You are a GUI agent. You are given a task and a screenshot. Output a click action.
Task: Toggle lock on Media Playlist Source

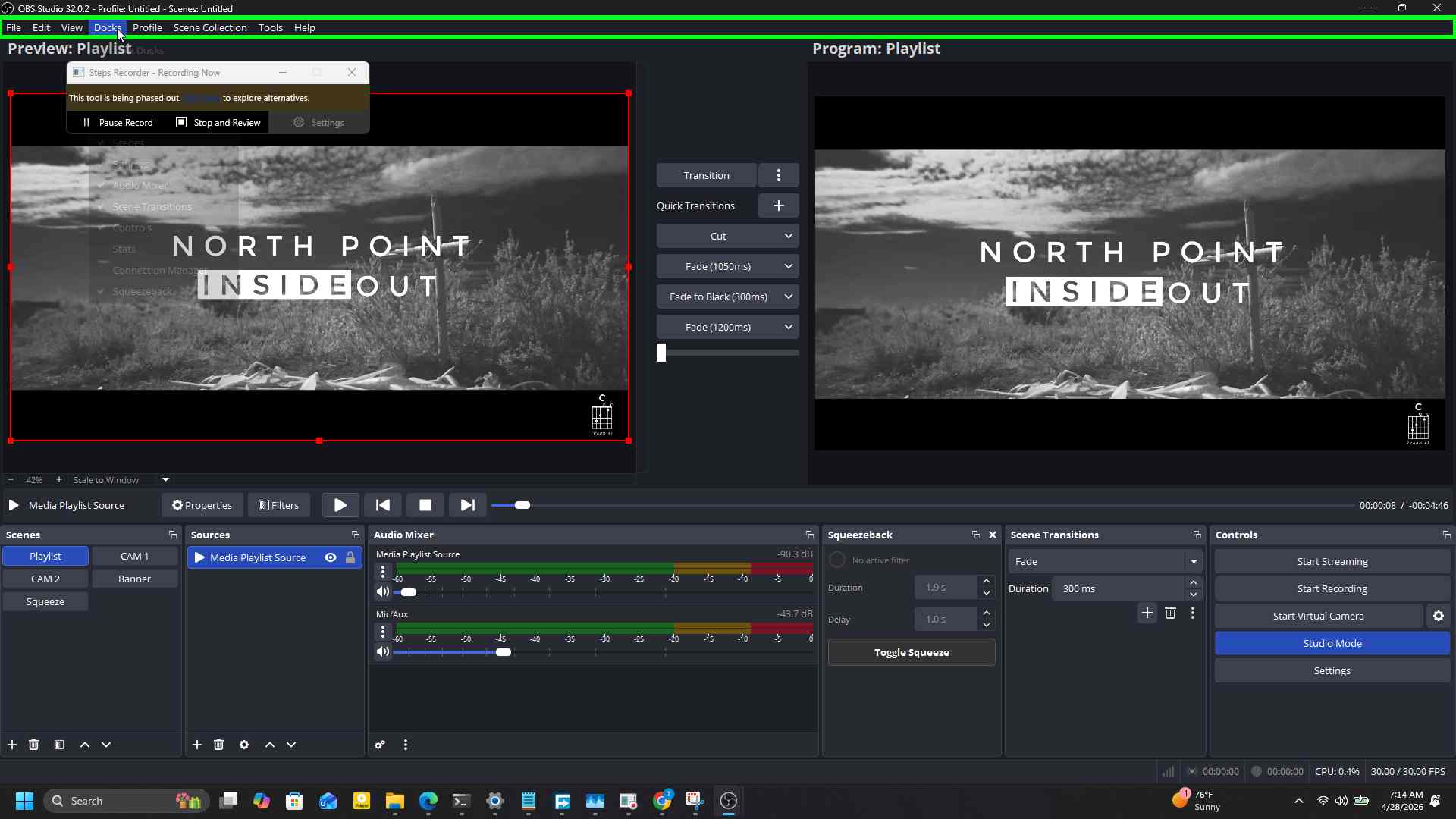tap(350, 557)
